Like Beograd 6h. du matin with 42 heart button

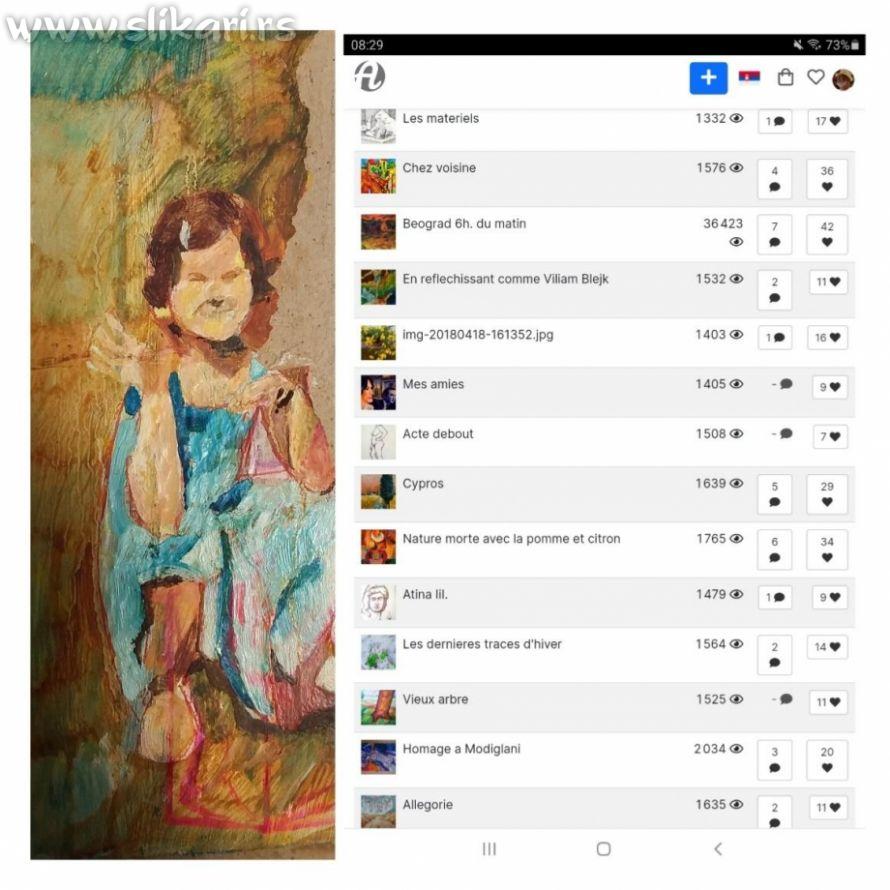(827, 234)
